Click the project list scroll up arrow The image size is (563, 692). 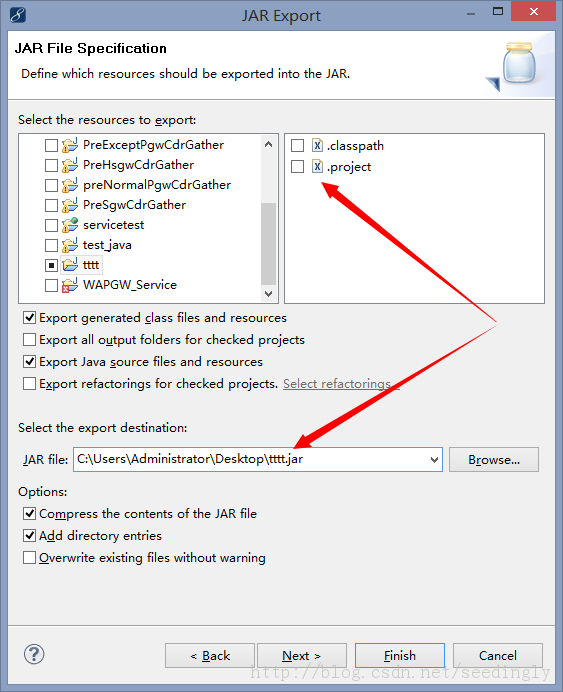point(268,144)
